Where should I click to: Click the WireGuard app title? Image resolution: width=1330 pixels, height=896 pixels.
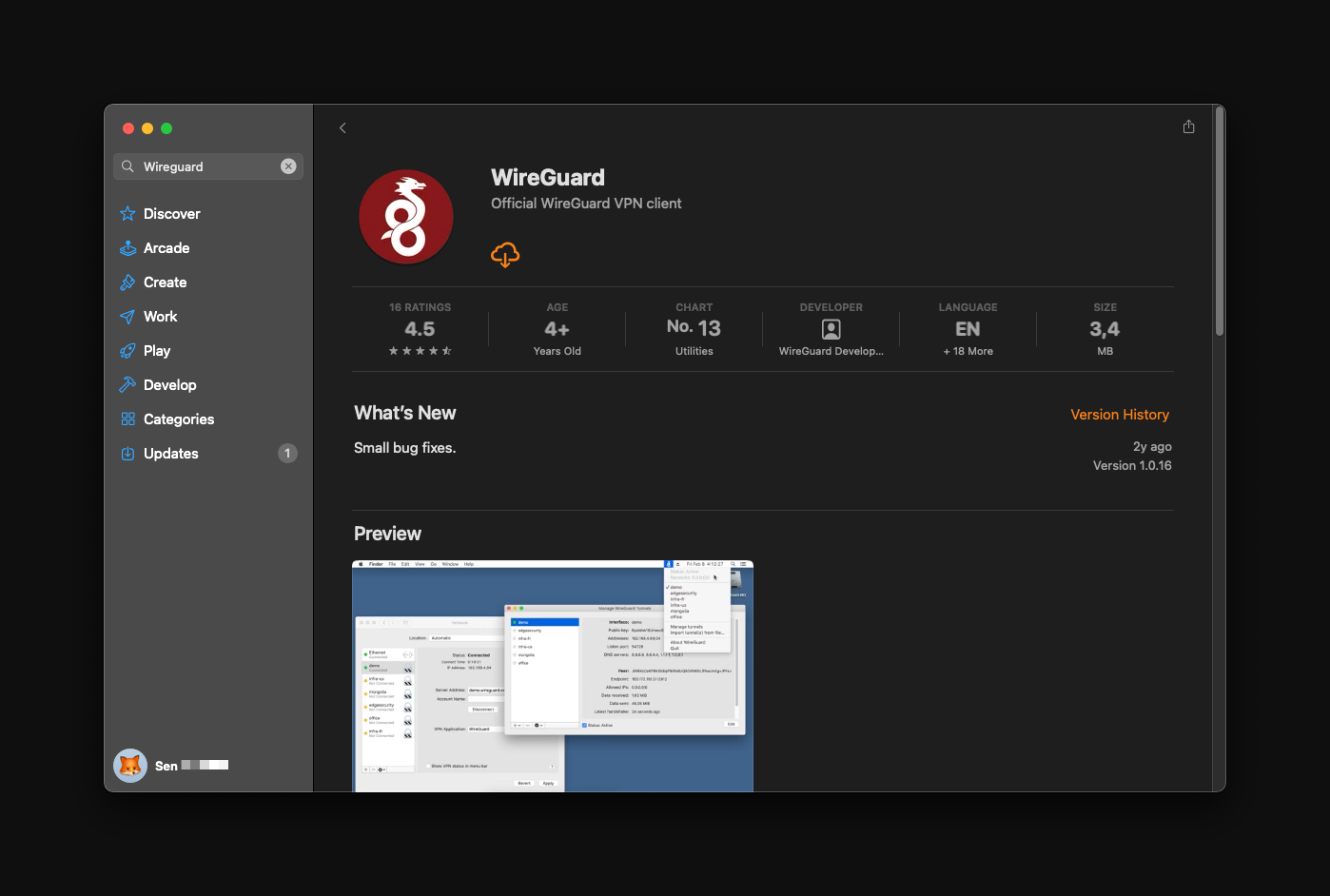click(x=548, y=178)
